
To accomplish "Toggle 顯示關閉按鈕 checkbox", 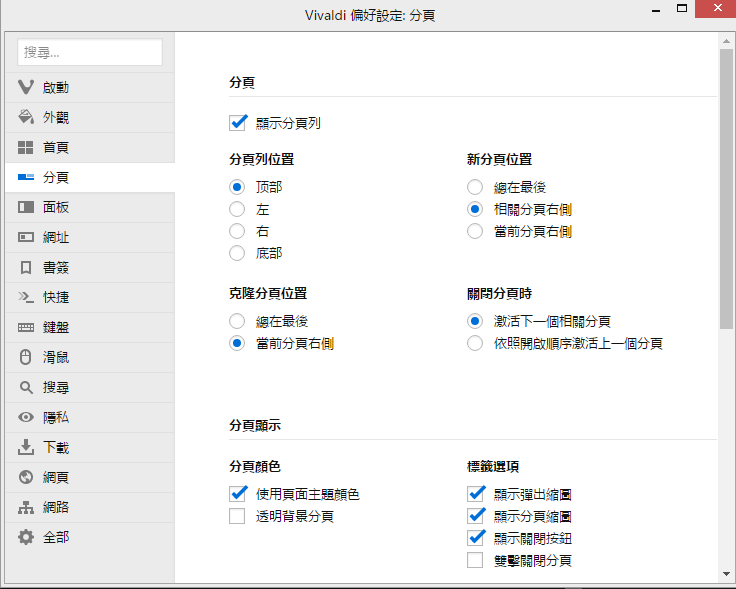I will point(475,538).
